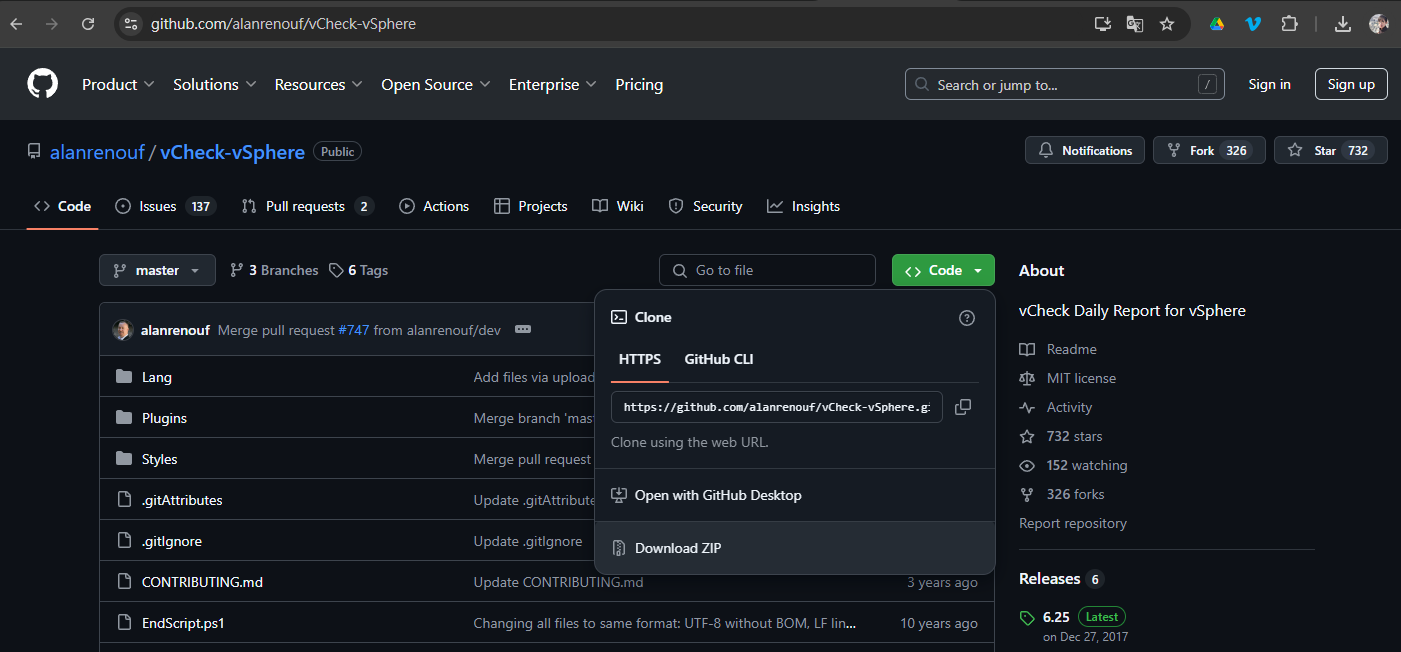Expand the Resources menu
This screenshot has width=1401, height=652.
[x=319, y=85]
